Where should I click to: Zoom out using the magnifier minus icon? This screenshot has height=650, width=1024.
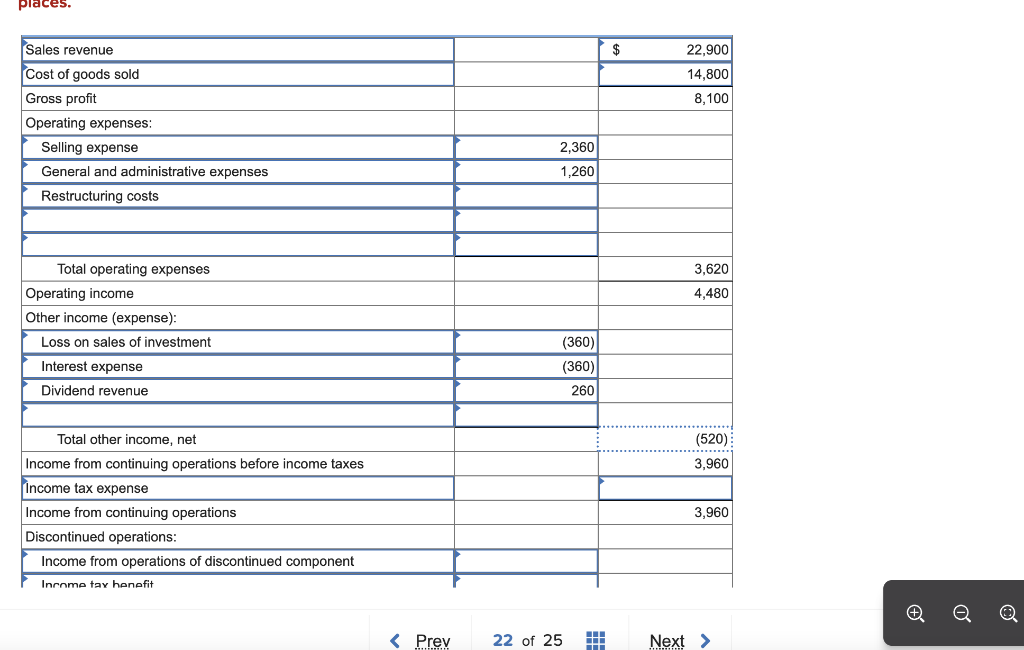961,613
